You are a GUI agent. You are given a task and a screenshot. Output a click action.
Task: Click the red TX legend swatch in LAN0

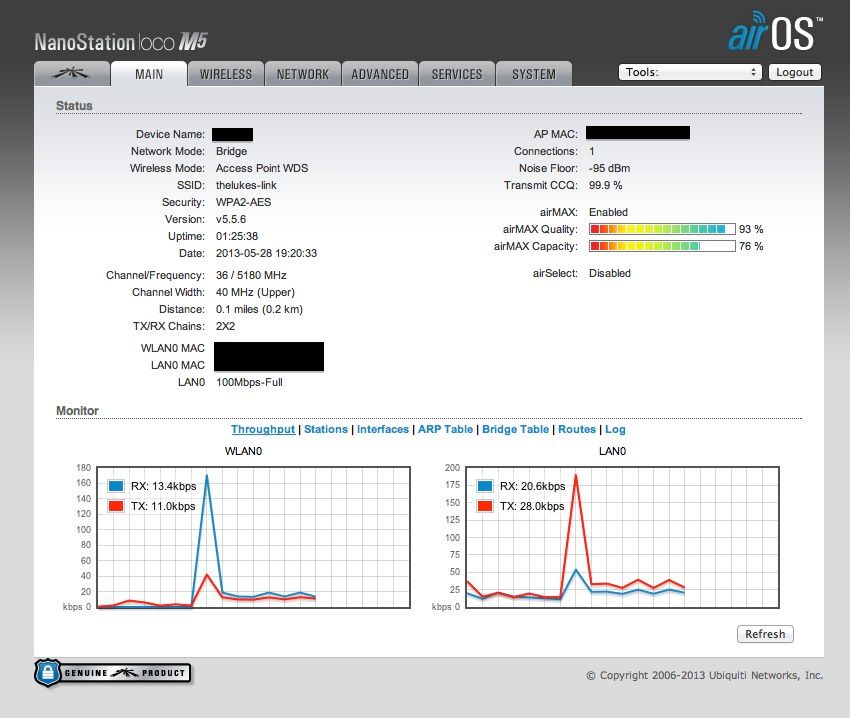tap(486, 506)
